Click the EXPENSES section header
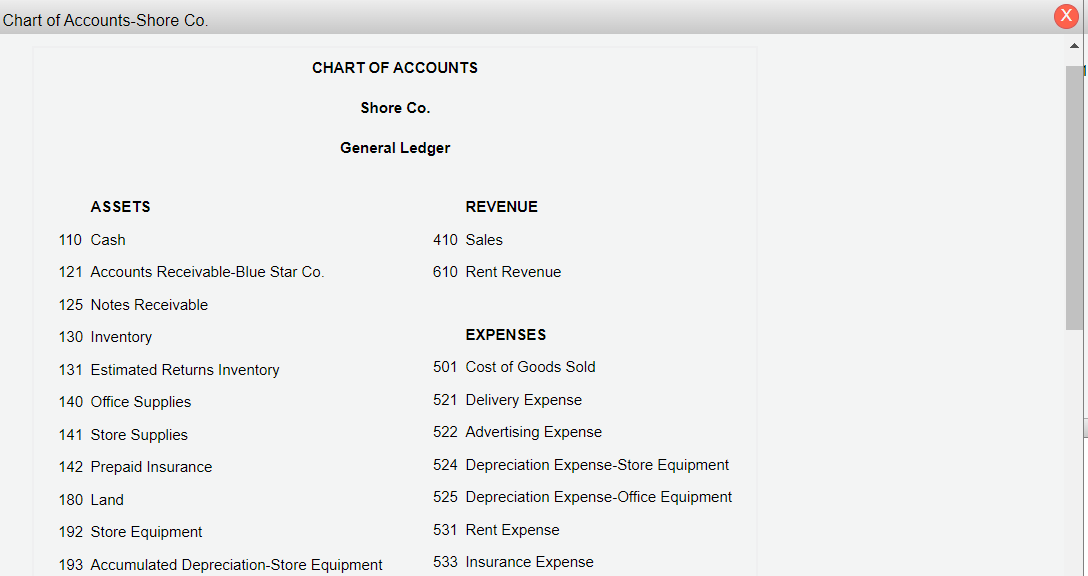The width and height of the screenshot is (1088, 576). point(506,334)
